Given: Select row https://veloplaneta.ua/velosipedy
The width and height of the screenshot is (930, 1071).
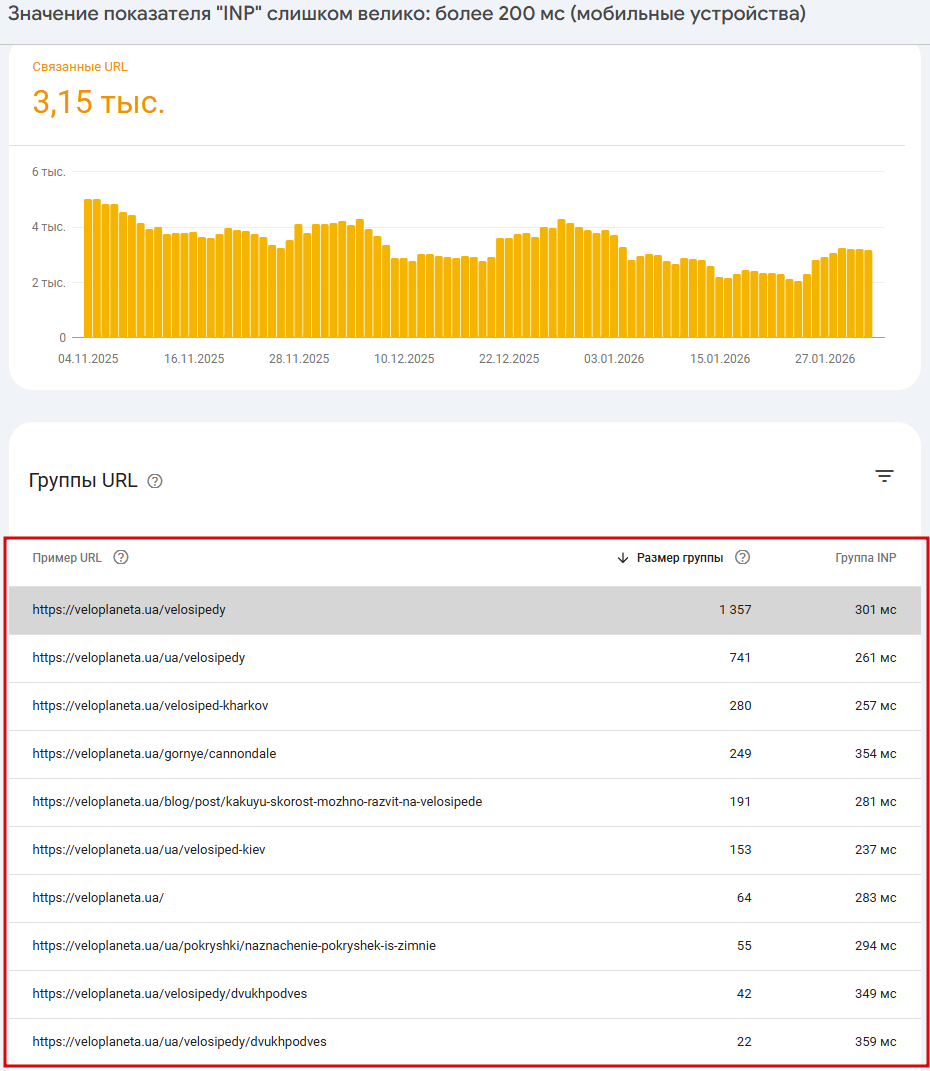Looking at the screenshot, I should 464,610.
